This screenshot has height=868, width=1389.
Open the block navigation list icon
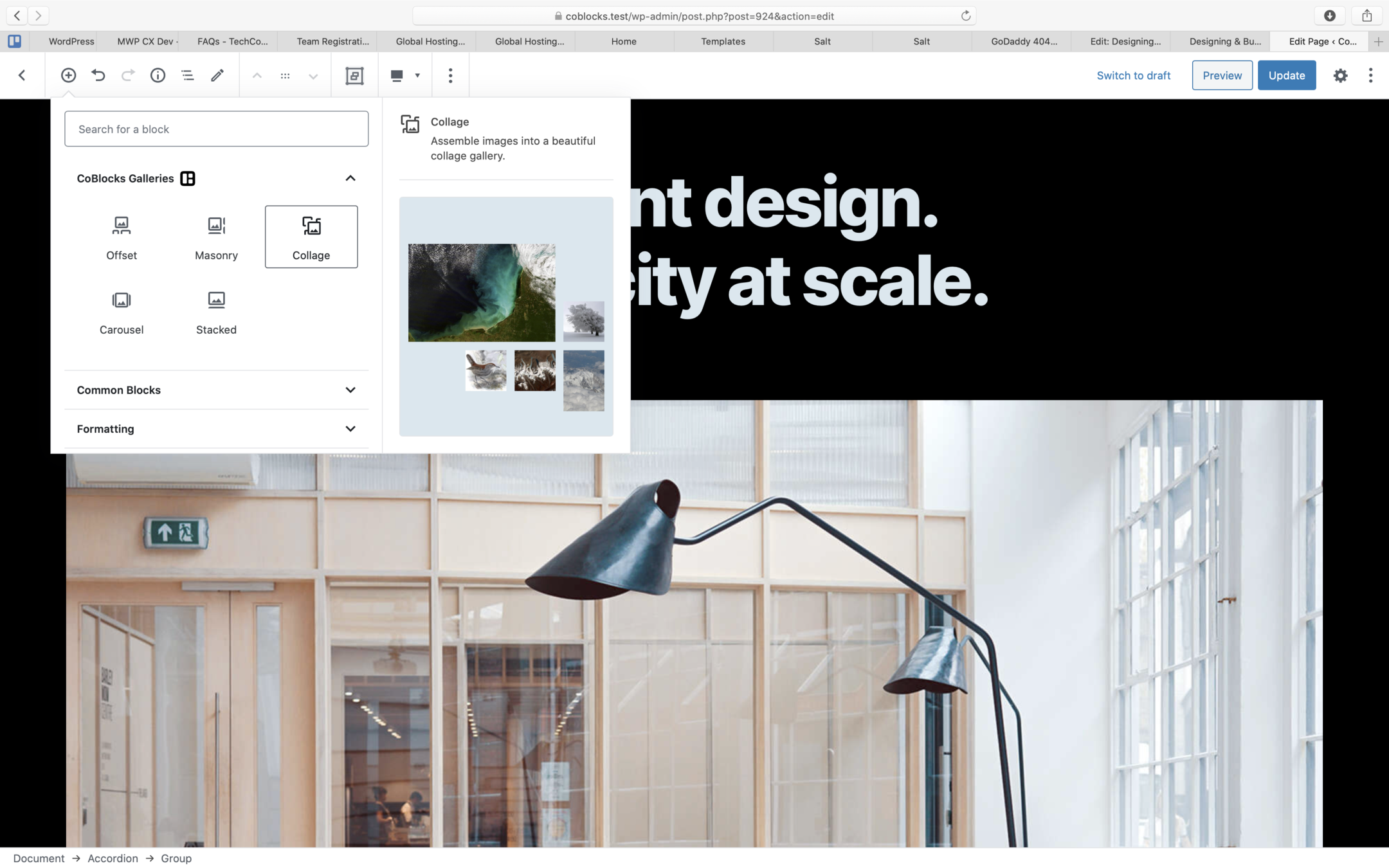[187, 75]
